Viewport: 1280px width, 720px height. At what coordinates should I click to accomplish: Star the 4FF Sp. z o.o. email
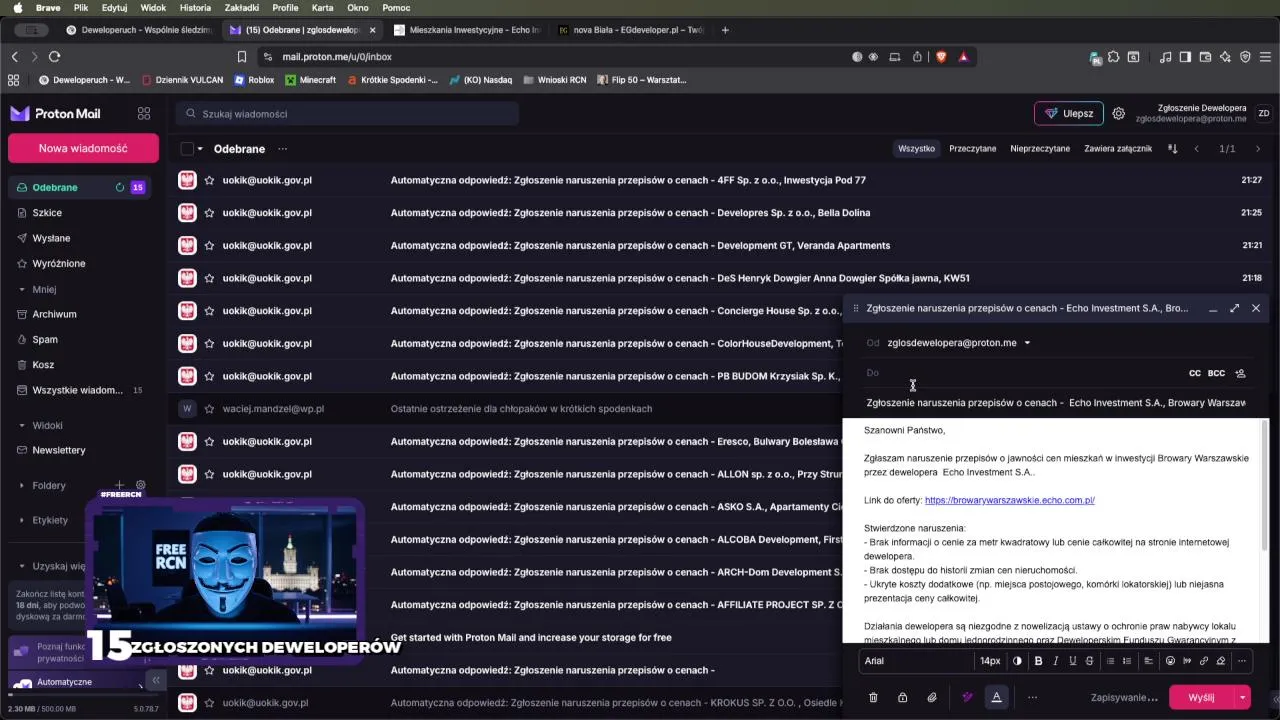[209, 180]
